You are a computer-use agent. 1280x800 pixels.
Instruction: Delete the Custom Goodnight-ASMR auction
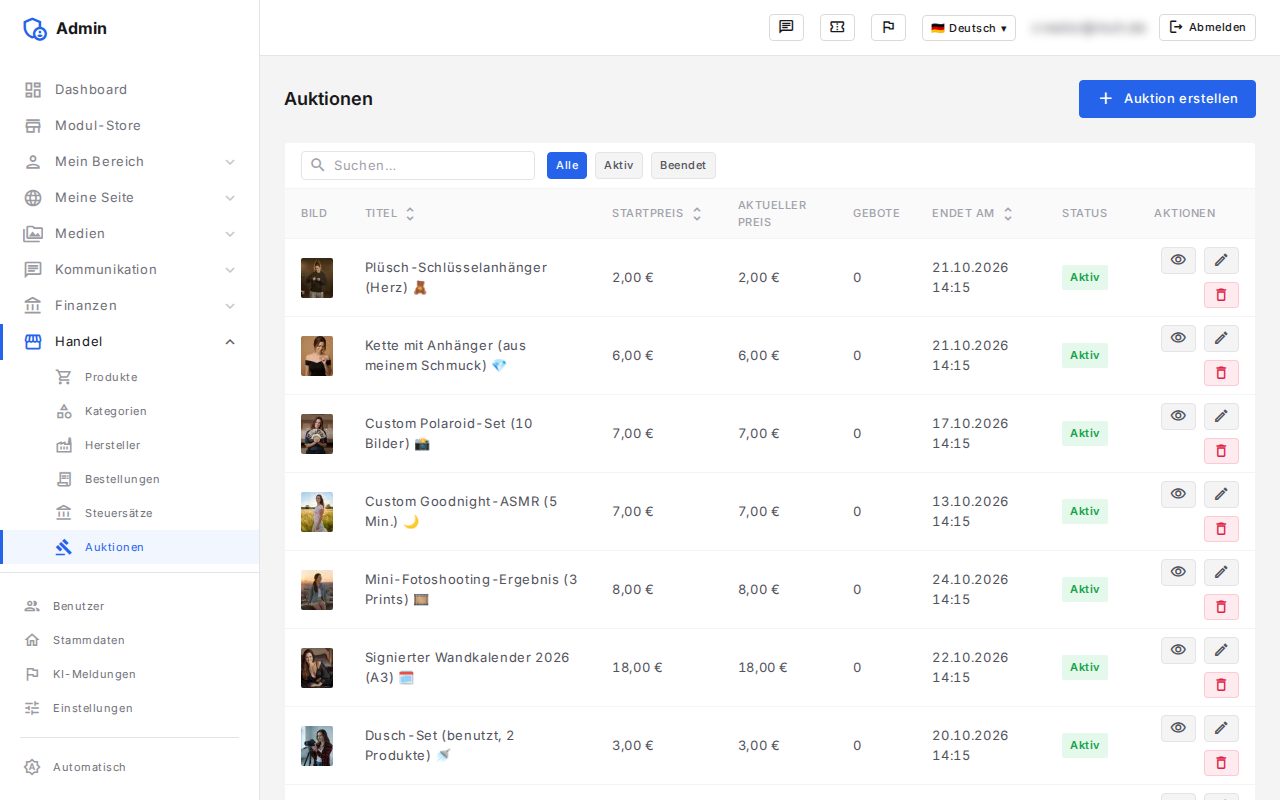pos(1221,529)
